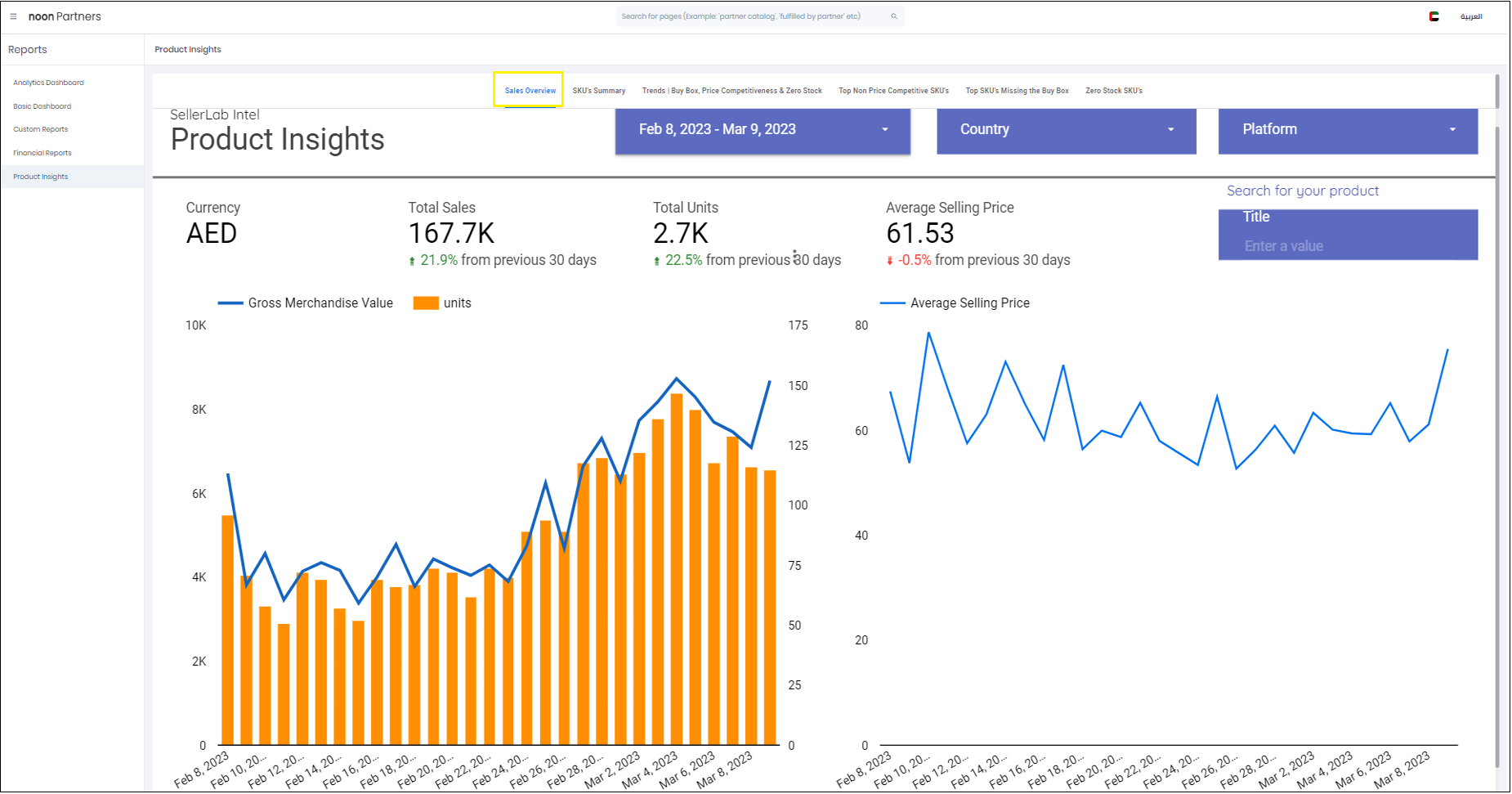Screen dimensions: 1512x794
Task: Switch language to Arabic
Action: pos(1471,16)
